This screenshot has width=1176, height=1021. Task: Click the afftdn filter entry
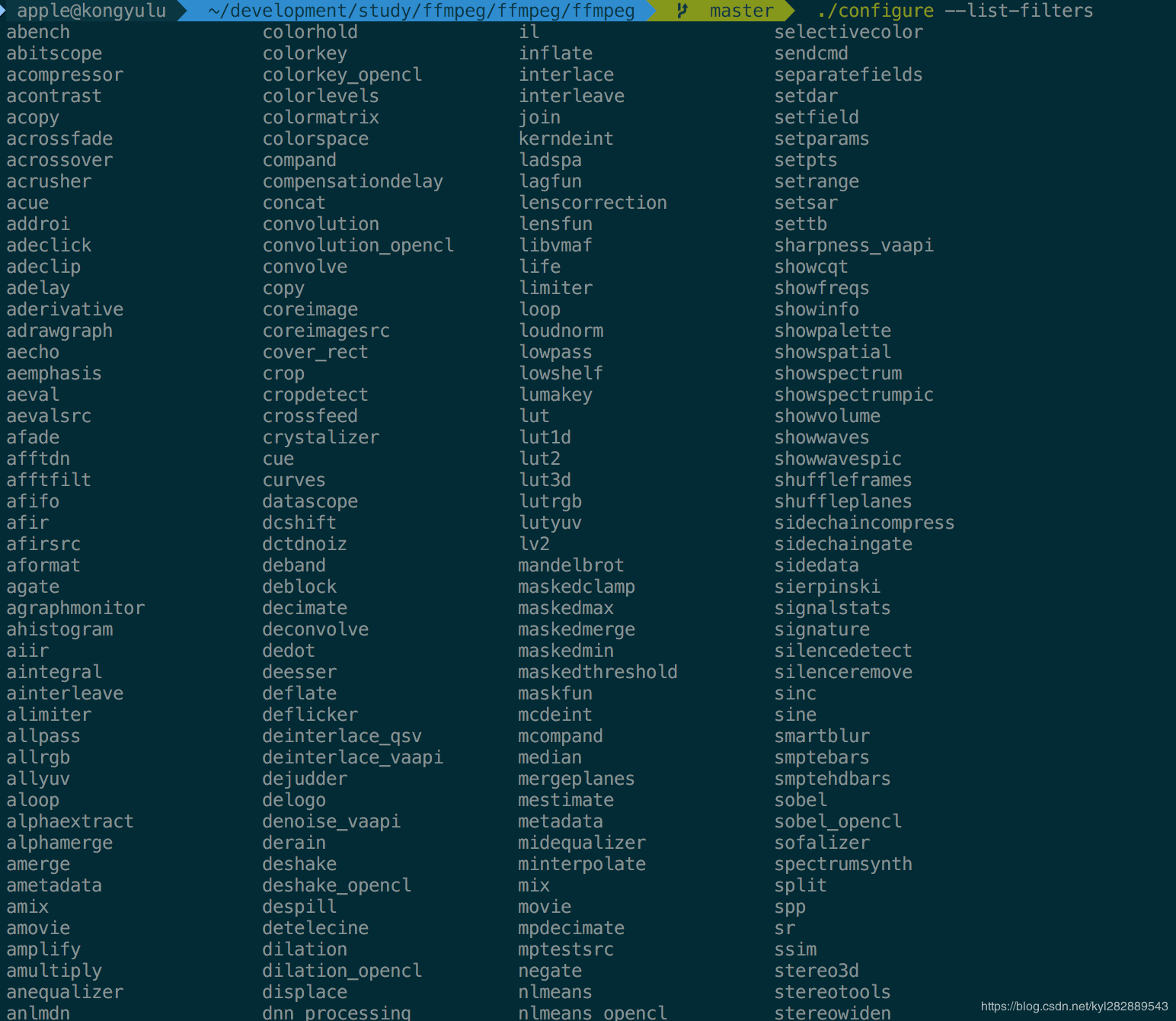tap(38, 459)
